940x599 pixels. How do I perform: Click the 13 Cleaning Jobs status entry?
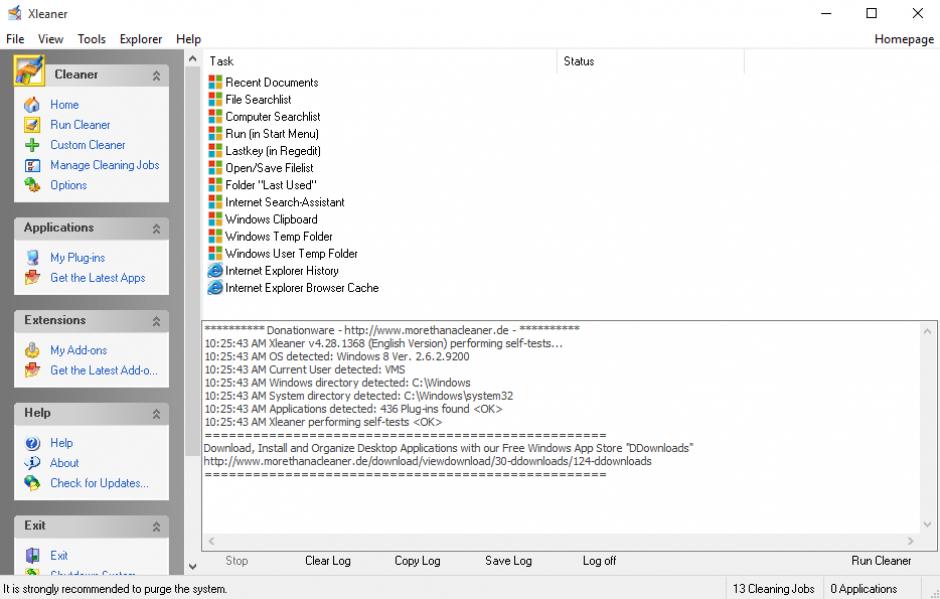[773, 589]
